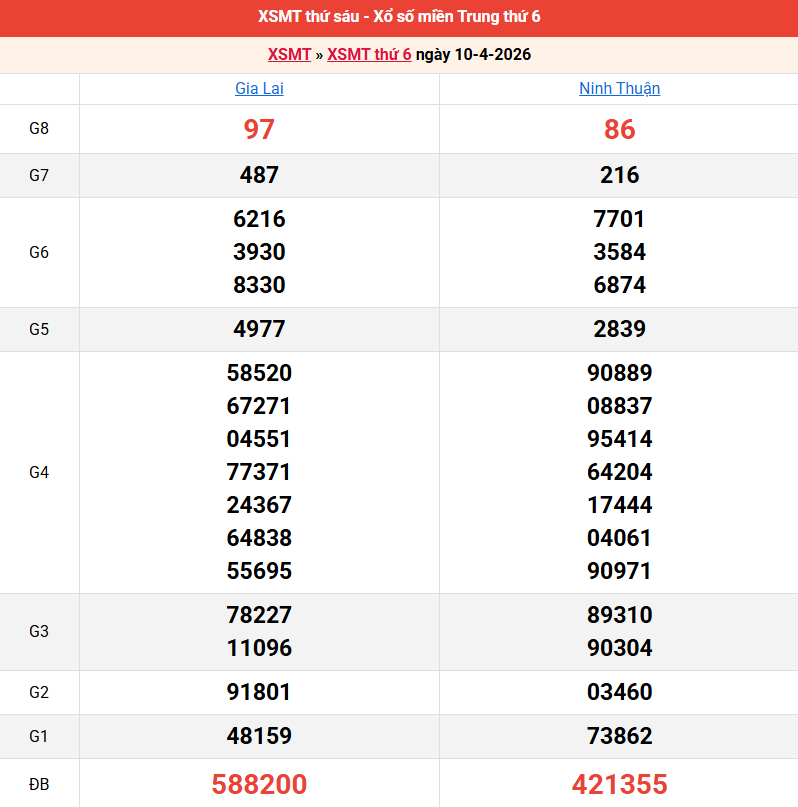Screen dimensions: 798x807
Task: Select the G4 row label
Action: tap(39, 472)
